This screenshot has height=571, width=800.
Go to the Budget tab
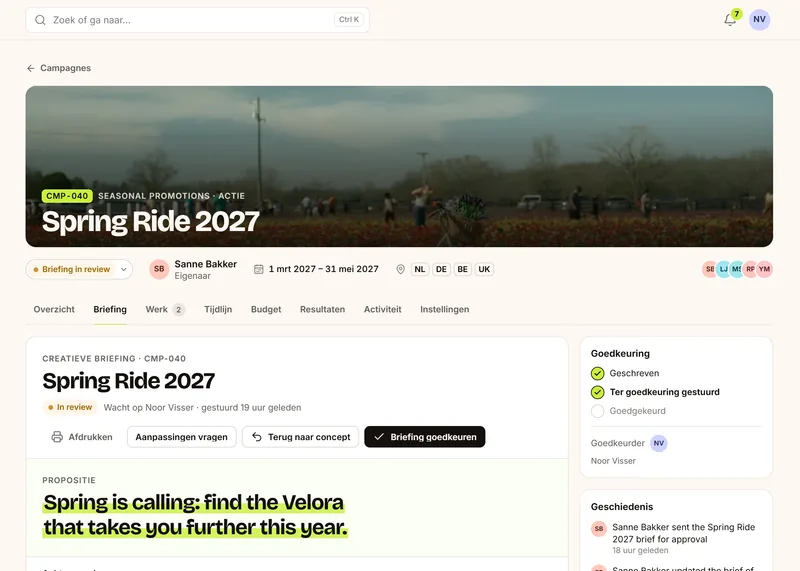pyautogui.click(x=266, y=309)
